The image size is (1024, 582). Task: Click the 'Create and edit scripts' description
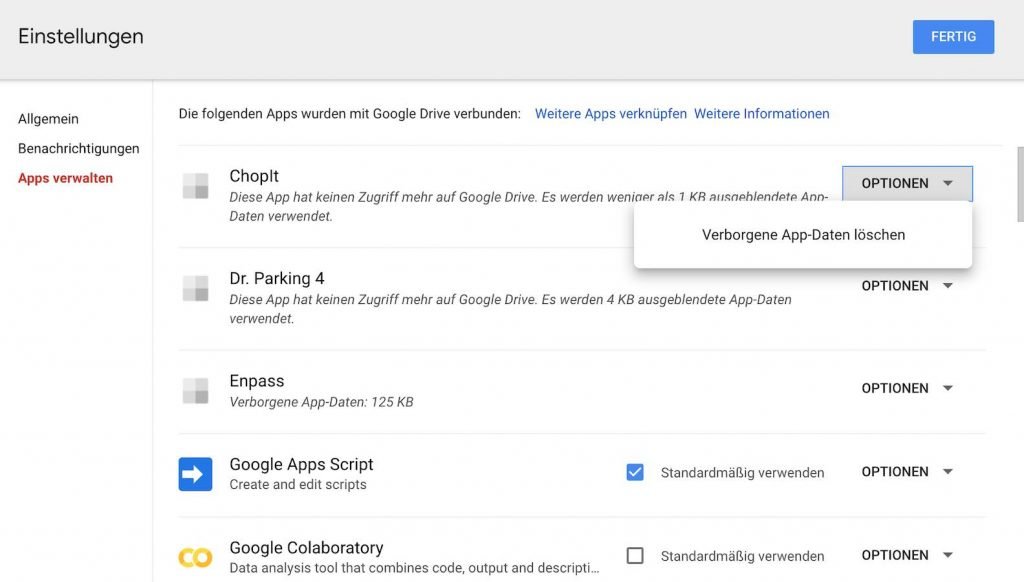click(x=298, y=485)
